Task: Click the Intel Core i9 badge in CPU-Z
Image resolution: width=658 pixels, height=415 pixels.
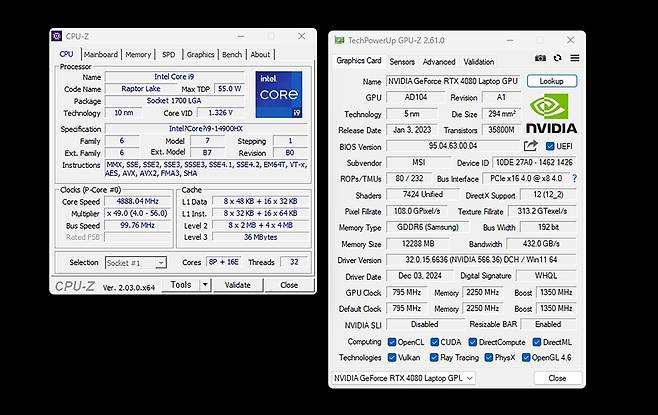Action: (279, 94)
